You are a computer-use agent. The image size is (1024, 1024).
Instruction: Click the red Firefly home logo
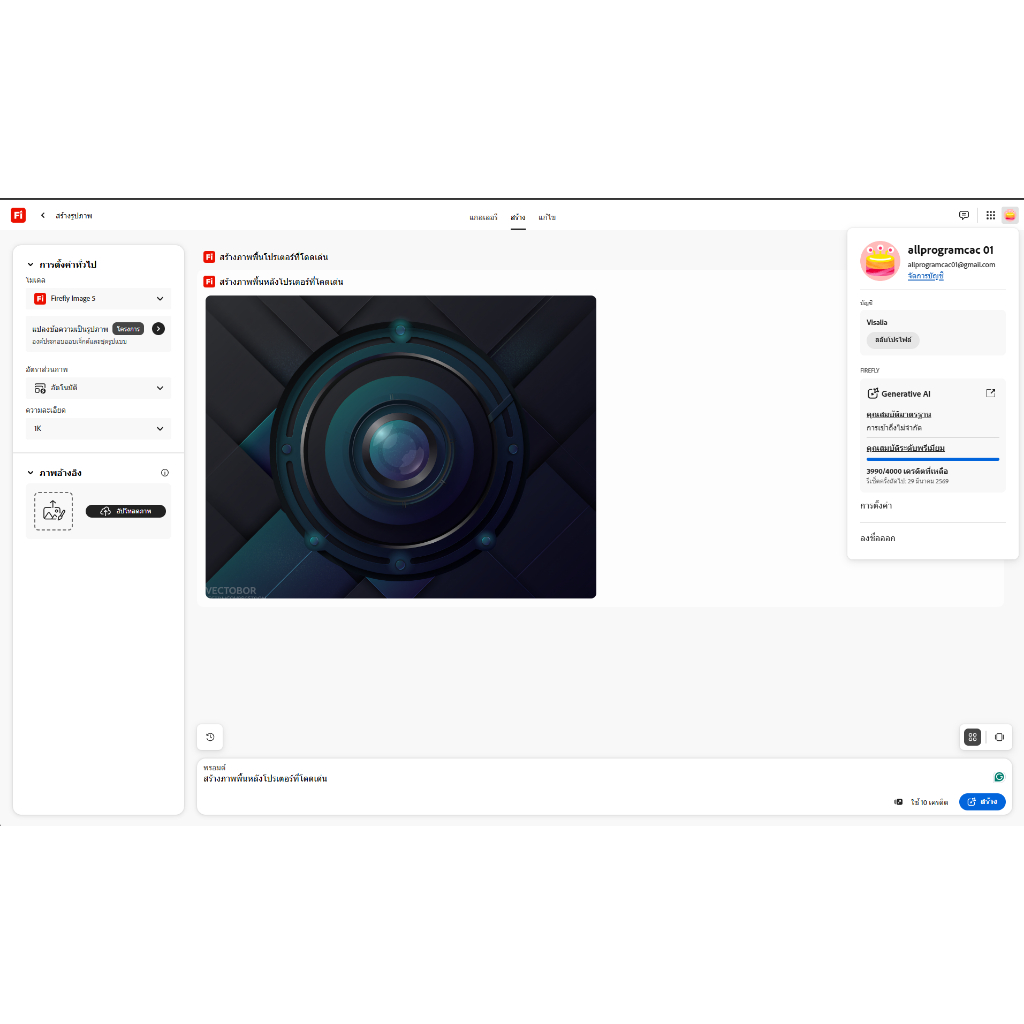coord(18,215)
